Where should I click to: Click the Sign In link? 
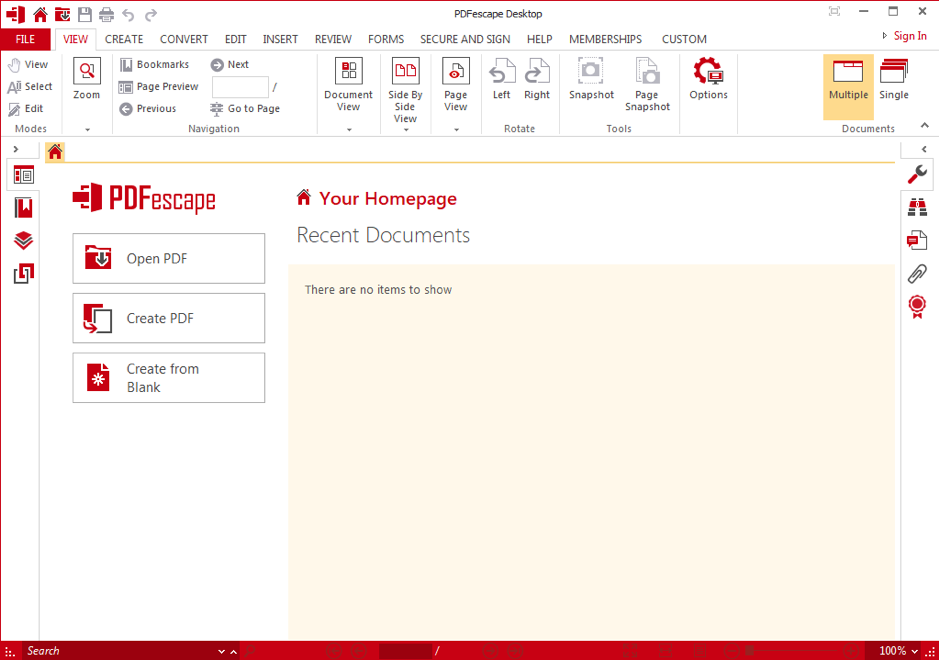coord(910,36)
